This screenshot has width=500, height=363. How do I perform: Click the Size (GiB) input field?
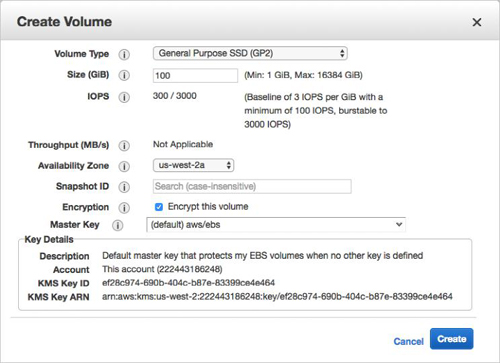click(195, 76)
